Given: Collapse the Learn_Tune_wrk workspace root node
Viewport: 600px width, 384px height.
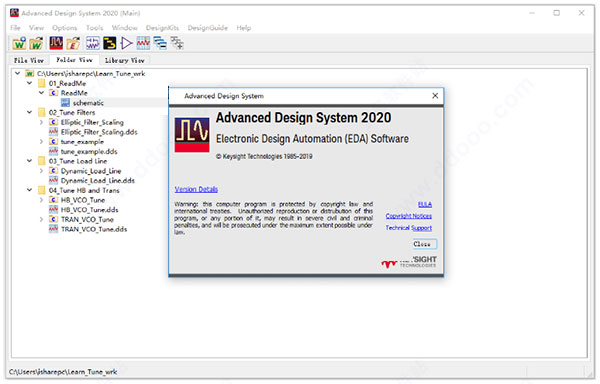Looking at the screenshot, I should pos(18,73).
